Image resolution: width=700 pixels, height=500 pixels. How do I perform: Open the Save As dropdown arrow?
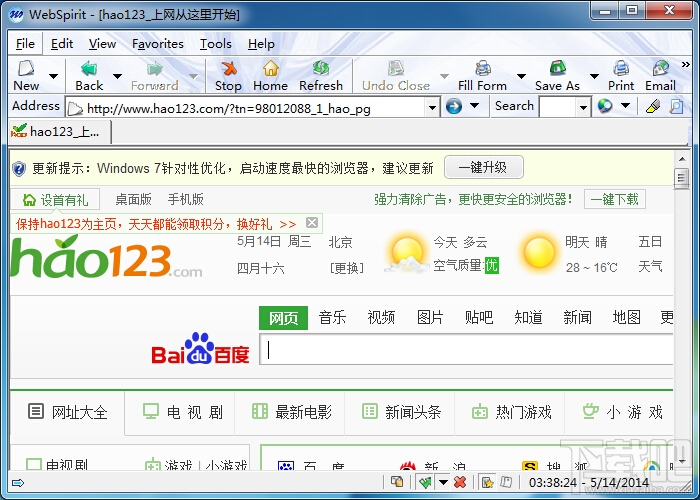594,76
